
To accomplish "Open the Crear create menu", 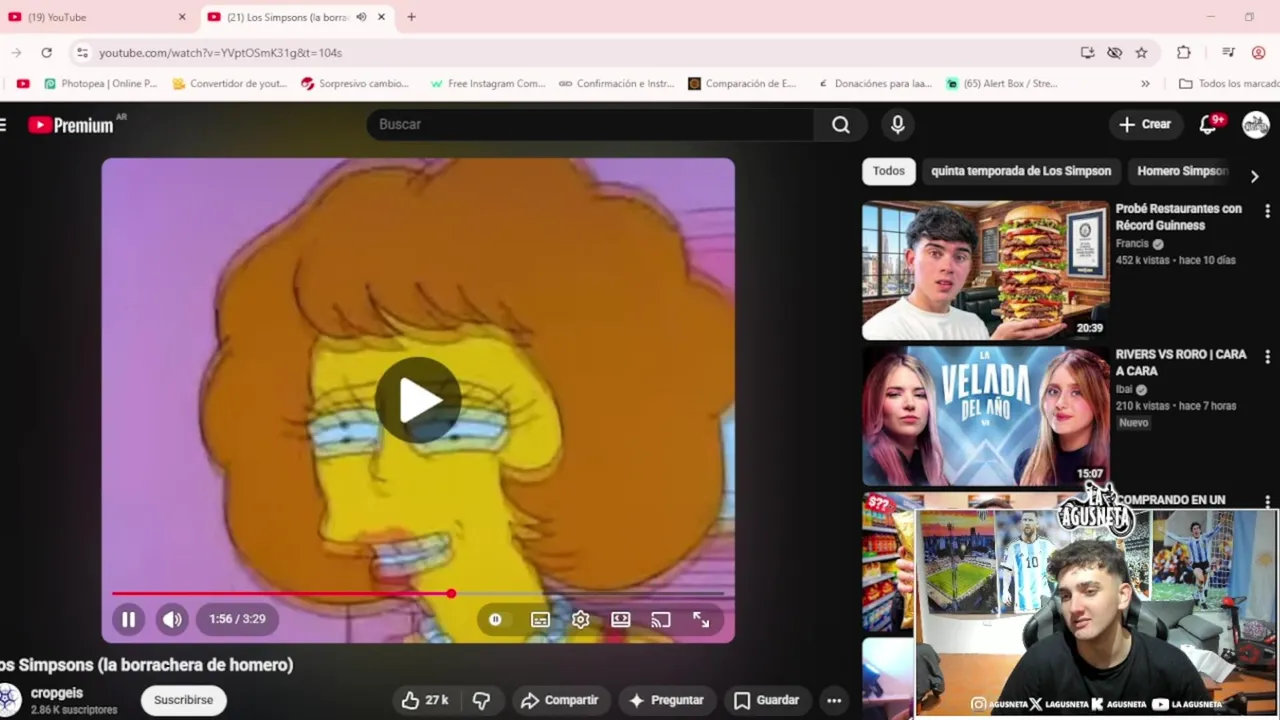I will 1144,124.
